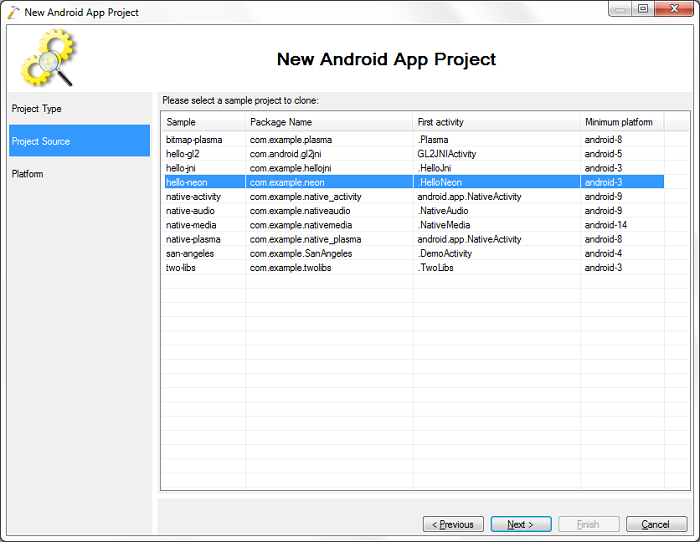Click the com.example.hellojni package cell
The height and width of the screenshot is (542, 700).
point(291,168)
